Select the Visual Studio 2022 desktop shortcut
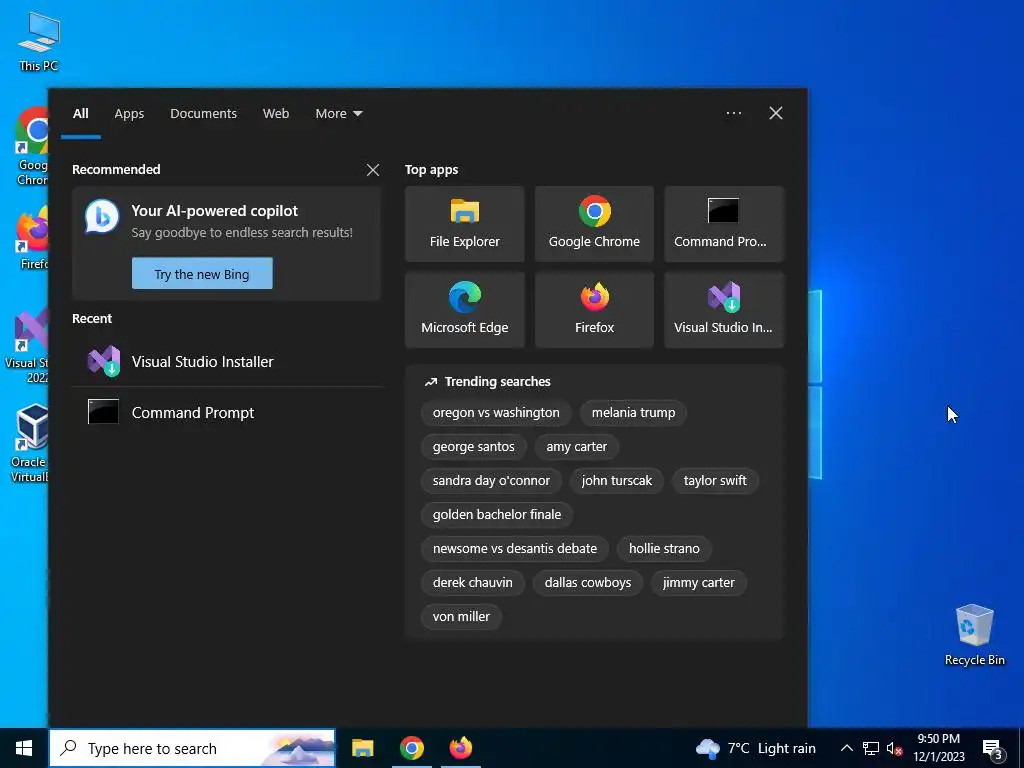 [26, 345]
